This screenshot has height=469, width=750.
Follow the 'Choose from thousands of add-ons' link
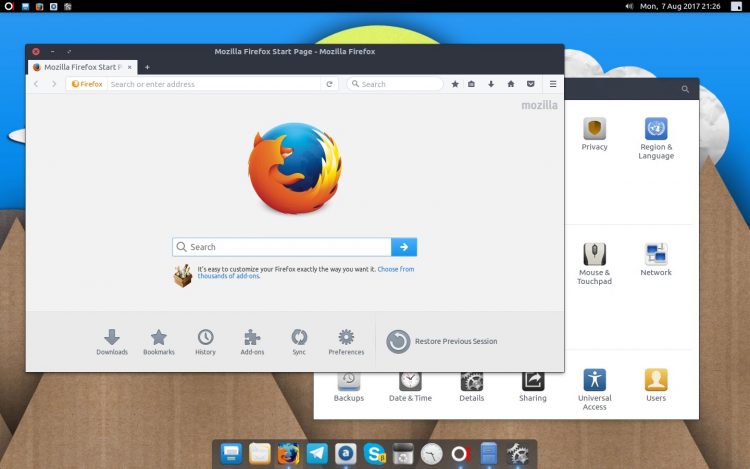(395, 269)
